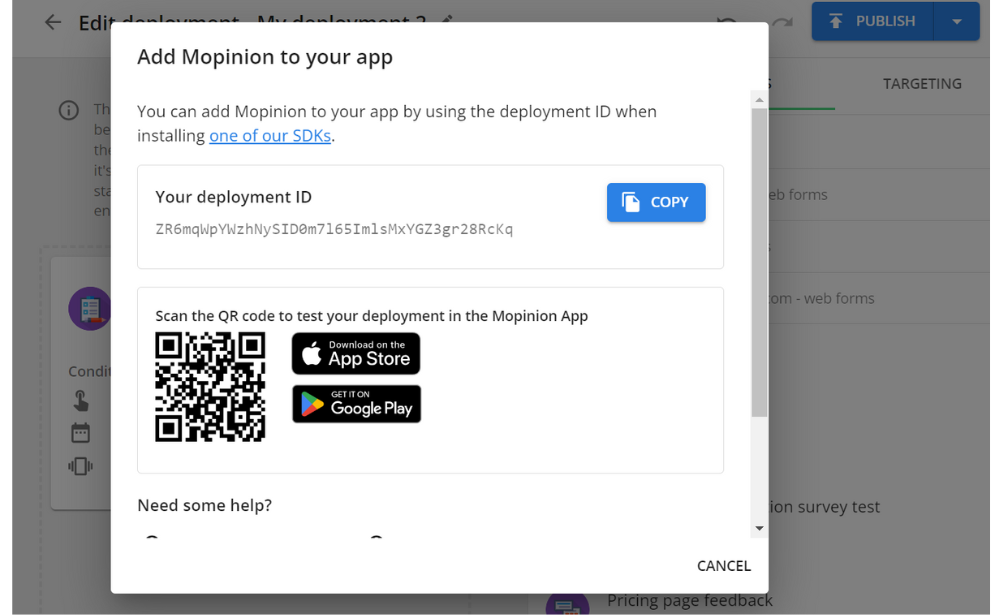Switch to the TARGETING tab
The width and height of the screenshot is (1000, 615).
[921, 83]
